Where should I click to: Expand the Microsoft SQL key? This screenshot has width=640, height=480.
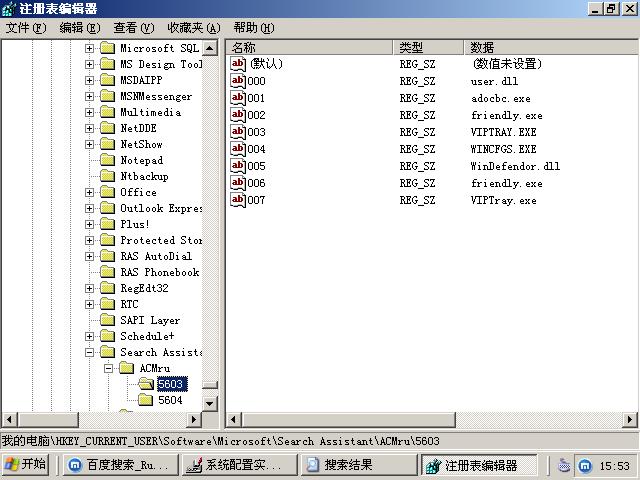pyautogui.click(x=89, y=48)
